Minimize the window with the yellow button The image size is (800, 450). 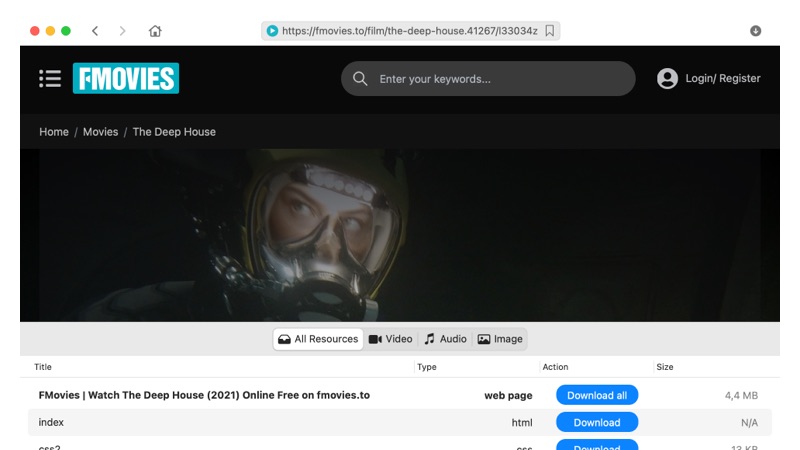click(x=51, y=31)
